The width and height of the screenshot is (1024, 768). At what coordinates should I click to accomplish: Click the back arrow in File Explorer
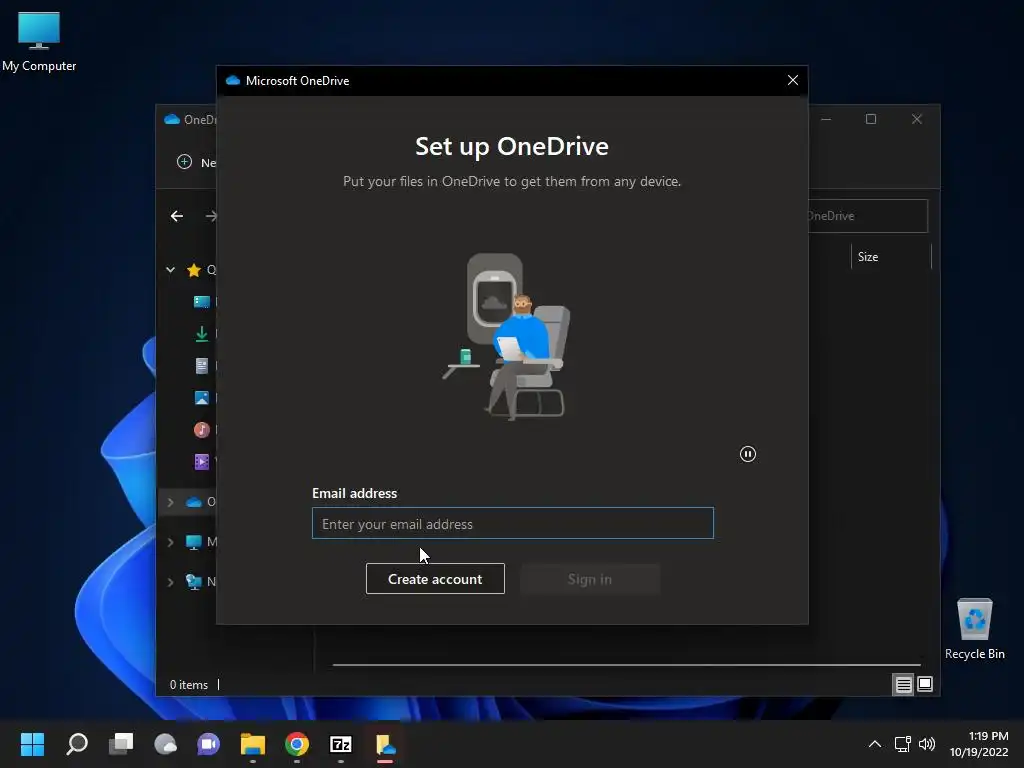coord(176,216)
